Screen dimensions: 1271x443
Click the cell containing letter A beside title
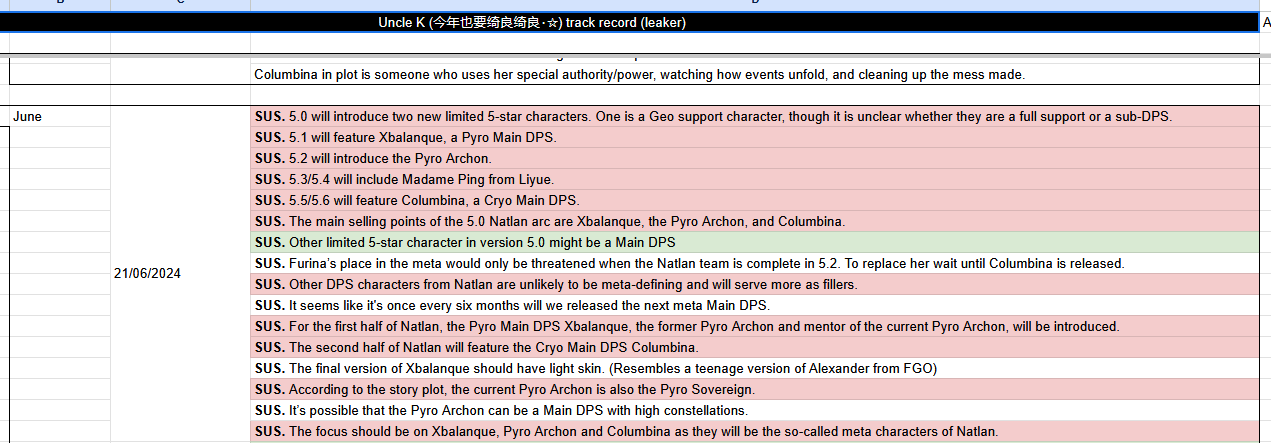pyautogui.click(x=1265, y=22)
